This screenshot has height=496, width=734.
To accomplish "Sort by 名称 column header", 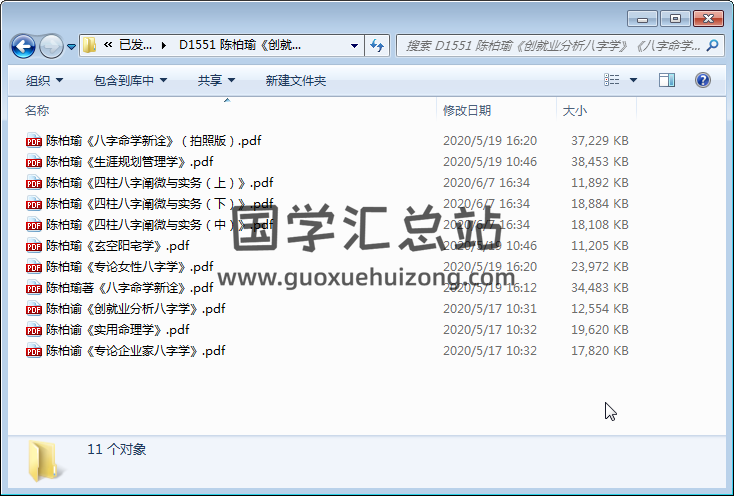I will [37, 110].
